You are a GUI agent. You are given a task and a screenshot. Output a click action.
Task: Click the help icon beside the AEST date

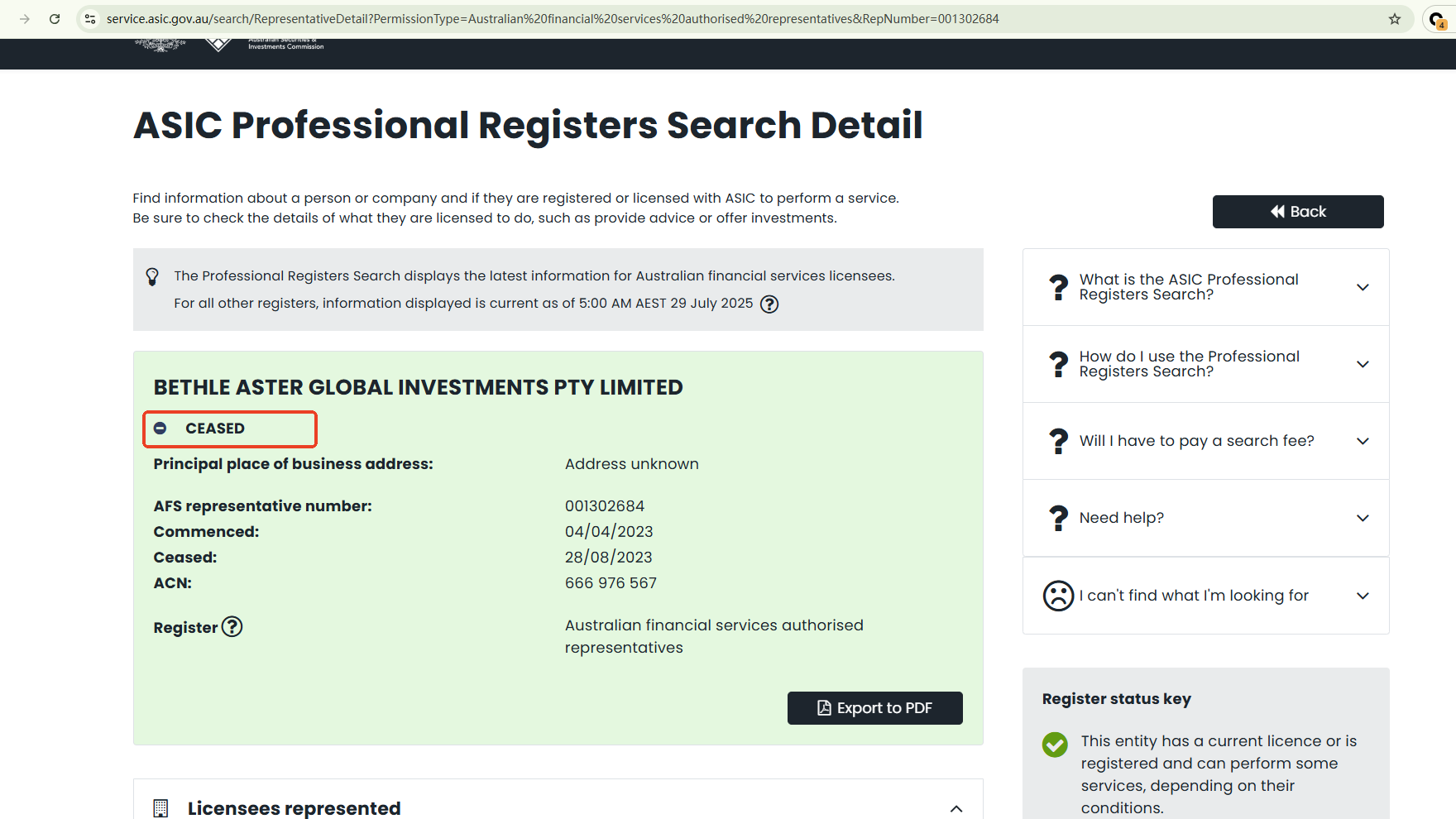(769, 304)
